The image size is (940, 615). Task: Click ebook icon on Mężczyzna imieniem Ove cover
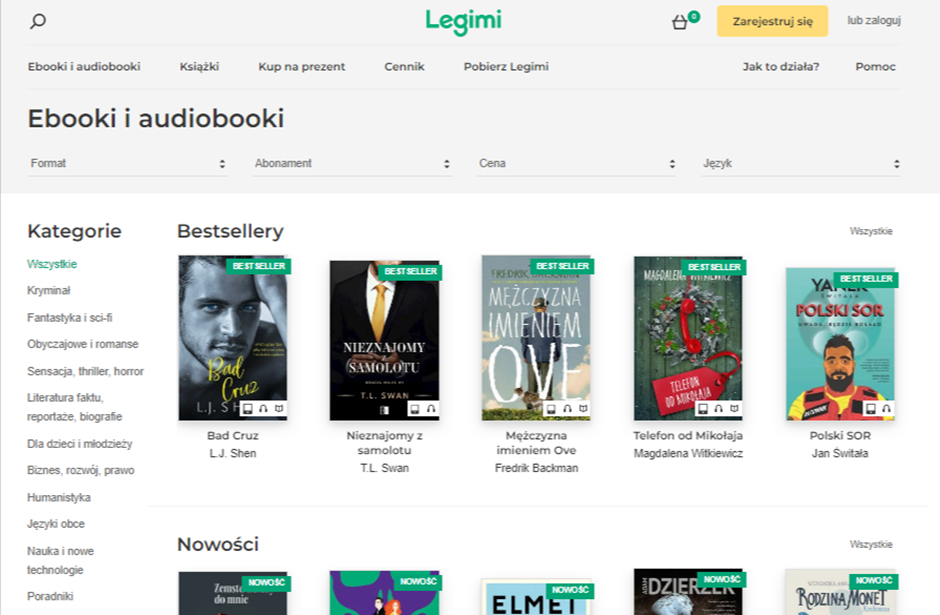point(551,409)
